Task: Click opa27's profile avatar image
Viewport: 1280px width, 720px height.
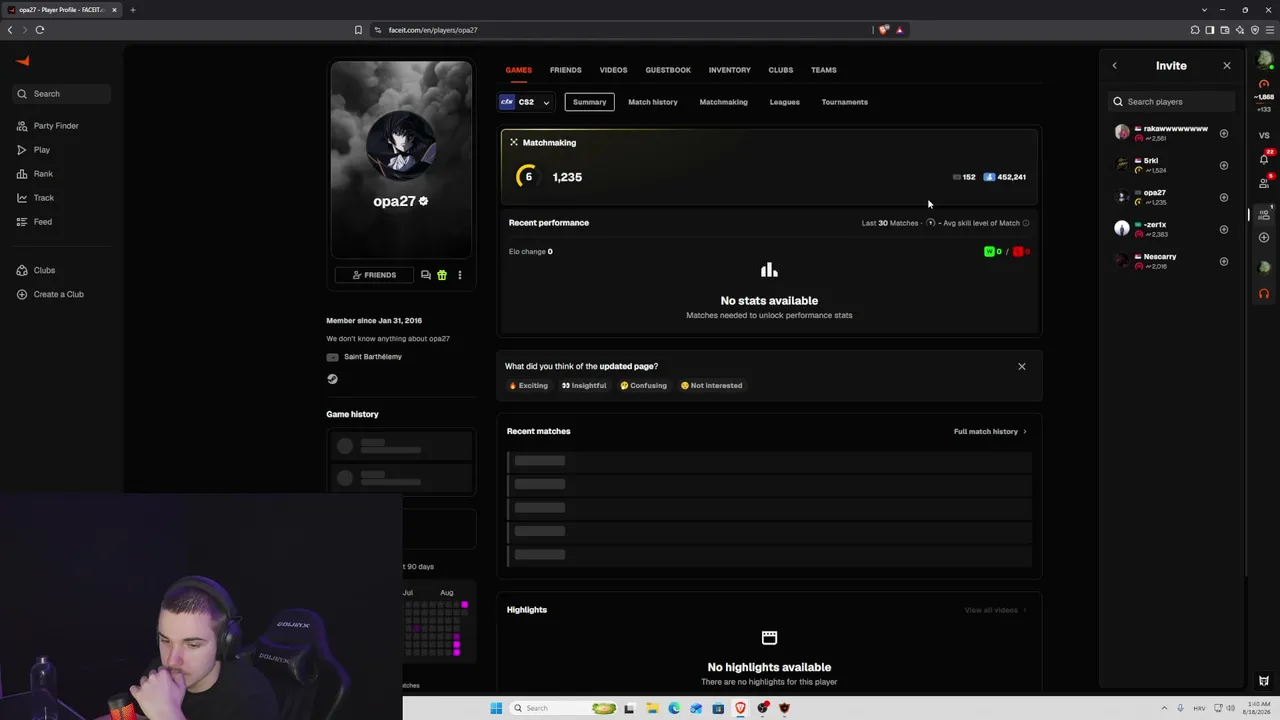Action: click(401, 144)
